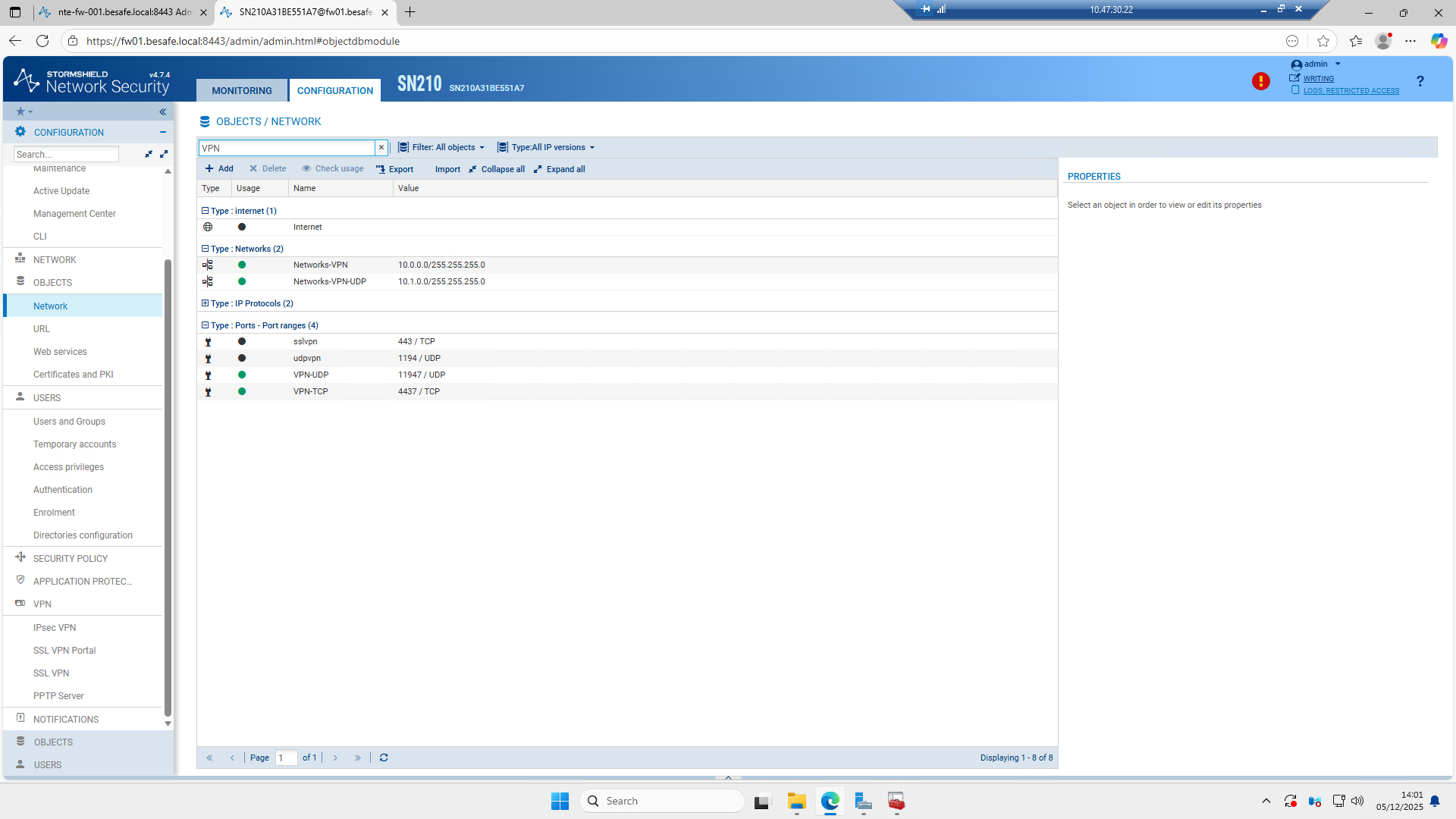Image resolution: width=1456 pixels, height=819 pixels.
Task: Collapse the Type : internet group
Action: click(x=205, y=211)
